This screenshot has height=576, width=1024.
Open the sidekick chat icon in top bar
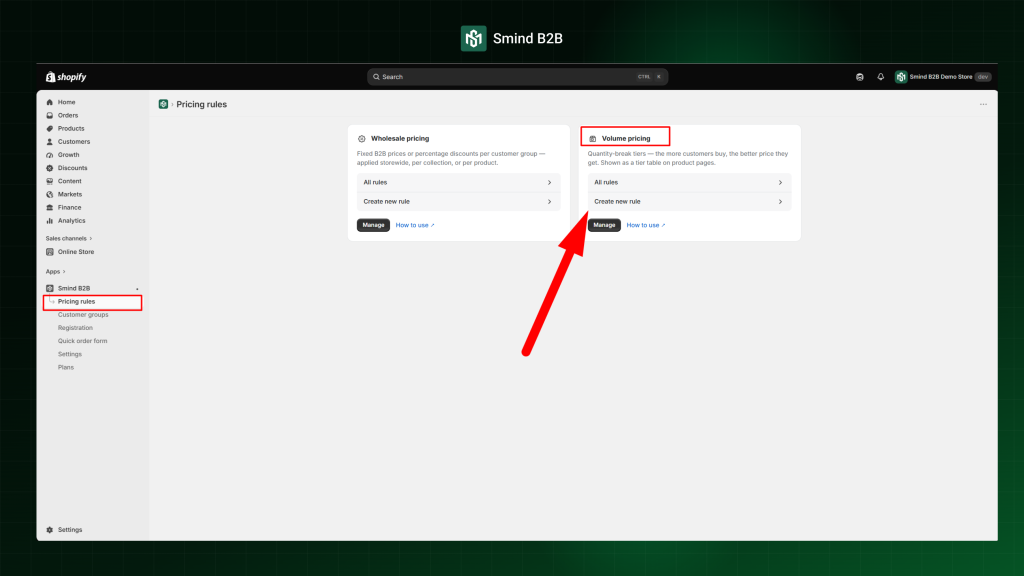tap(859, 77)
